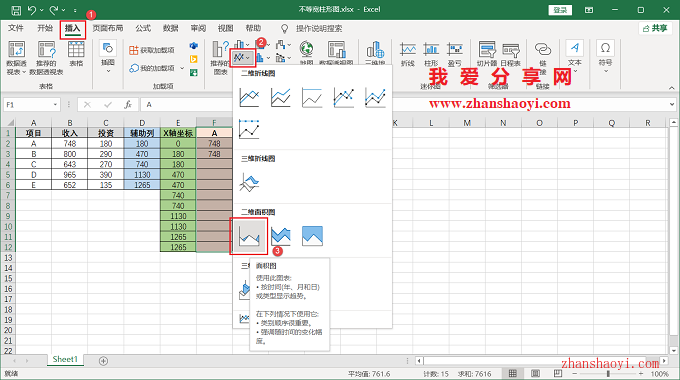
Task: Click Recommended PivotTables (推荐的数据透视表) icon
Action: [46, 58]
